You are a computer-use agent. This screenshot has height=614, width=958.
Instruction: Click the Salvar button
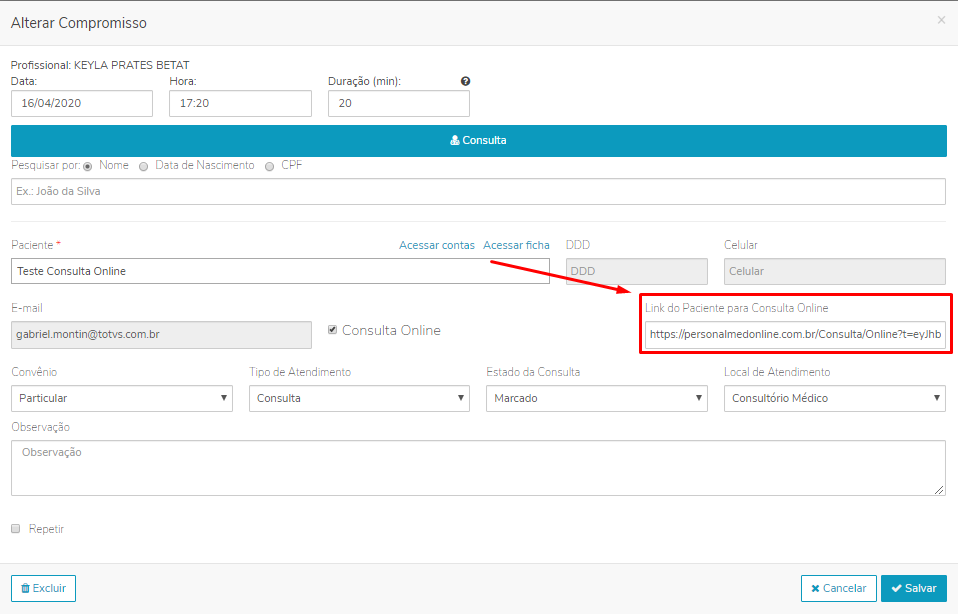[x=914, y=588]
